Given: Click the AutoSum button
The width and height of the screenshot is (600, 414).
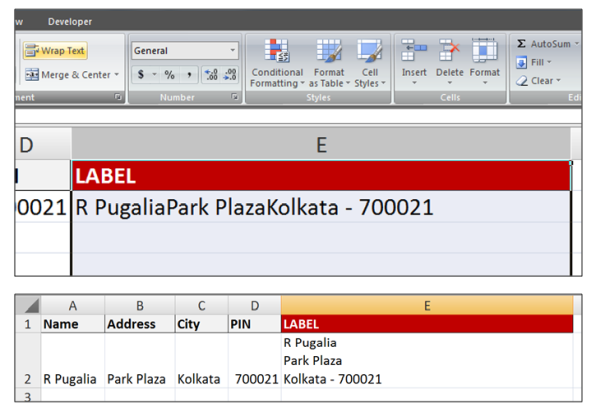Looking at the screenshot, I should 548,44.
